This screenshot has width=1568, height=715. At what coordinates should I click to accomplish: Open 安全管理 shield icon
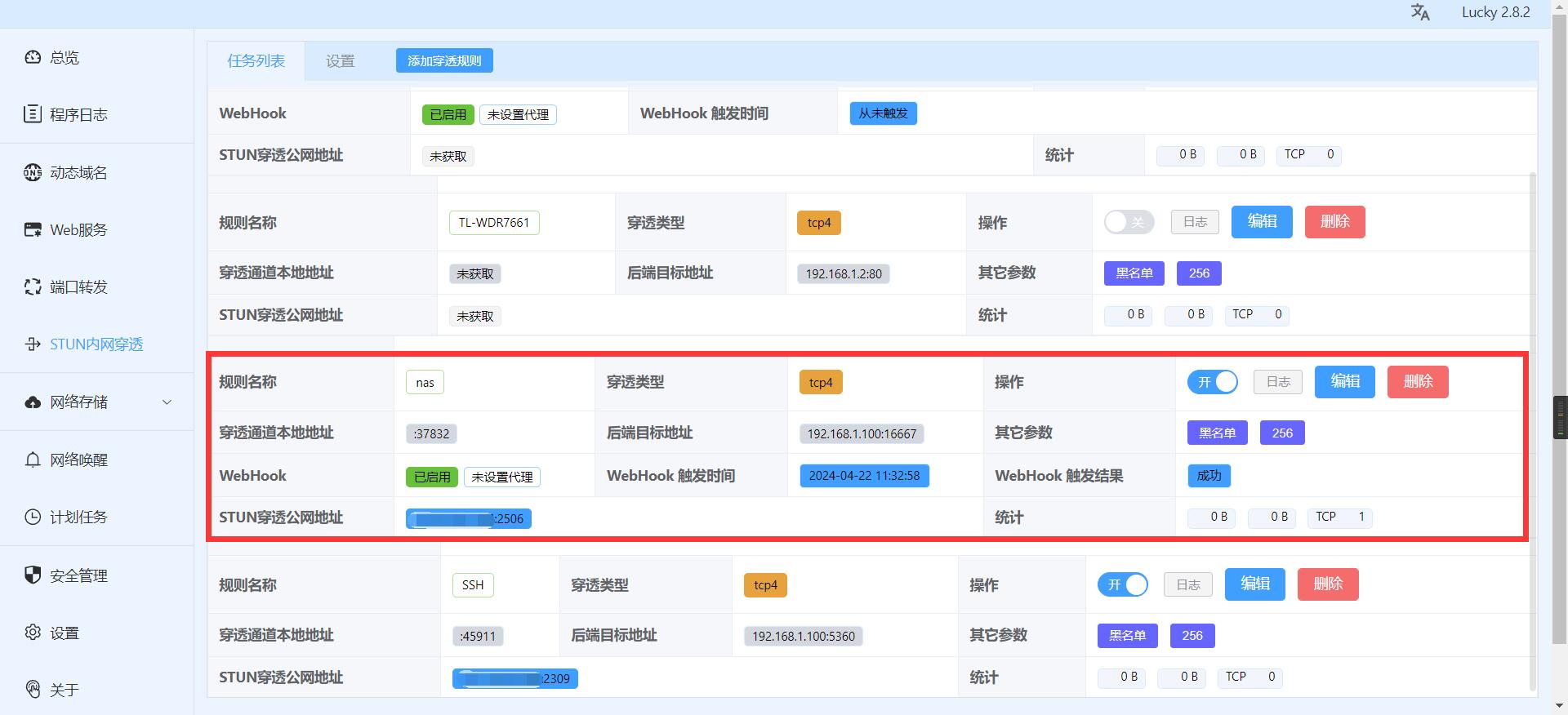[x=33, y=575]
